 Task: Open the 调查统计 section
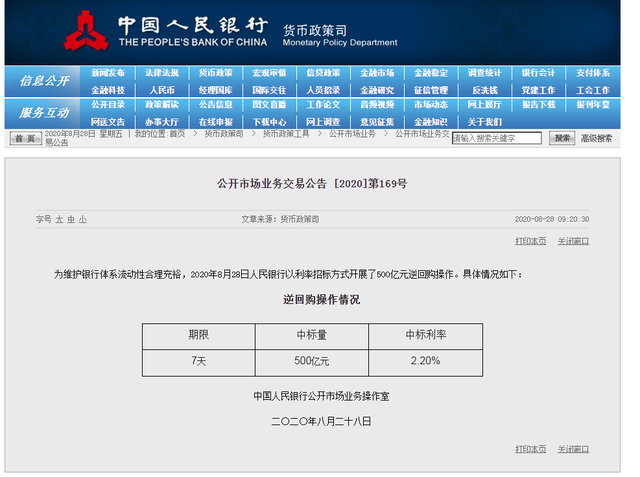click(484, 73)
